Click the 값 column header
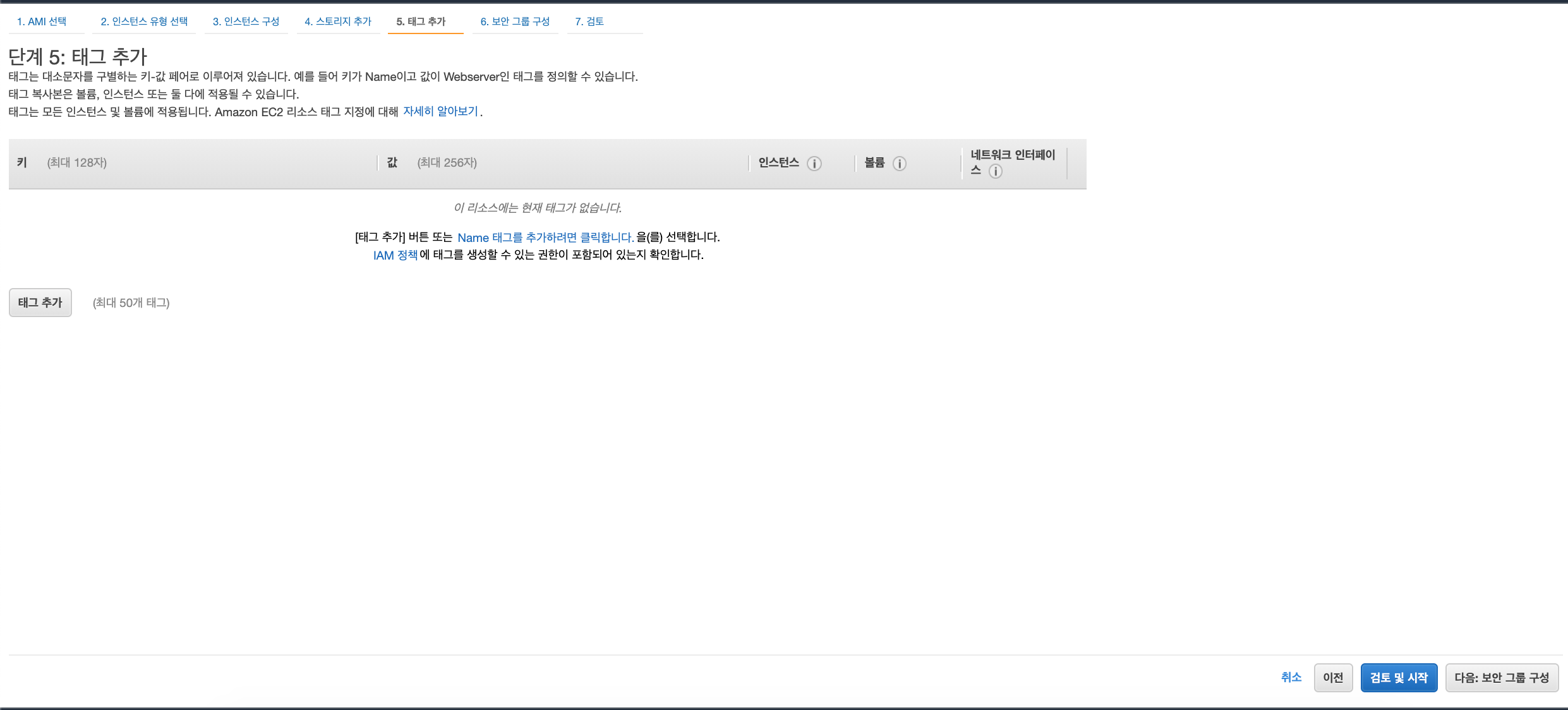The image size is (1568, 710). [392, 162]
